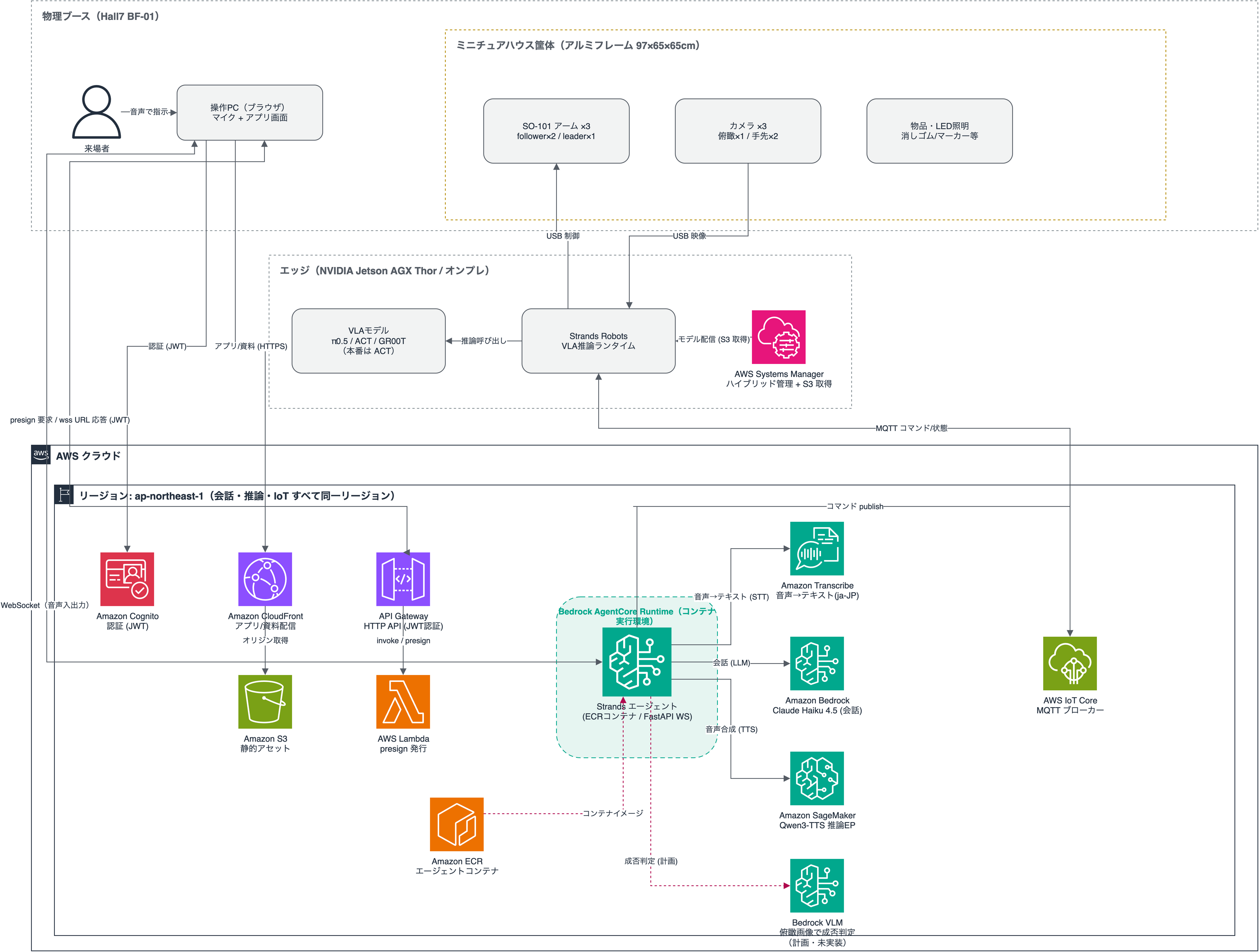The height and width of the screenshot is (952, 1259).
Task: Select the presign 要求 / wss URL 応答 label
Action: 70,420
